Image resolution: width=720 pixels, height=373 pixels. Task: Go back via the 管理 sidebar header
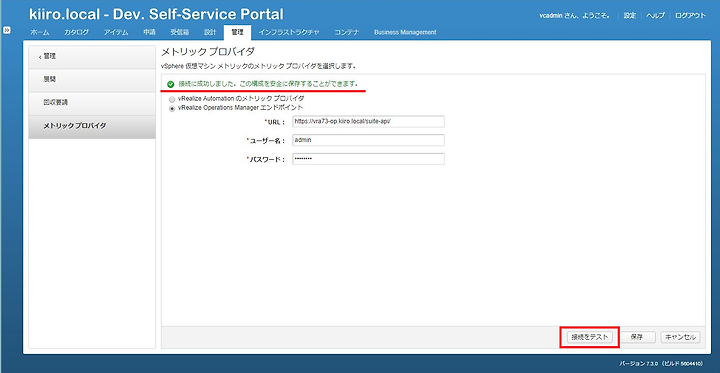point(92,57)
